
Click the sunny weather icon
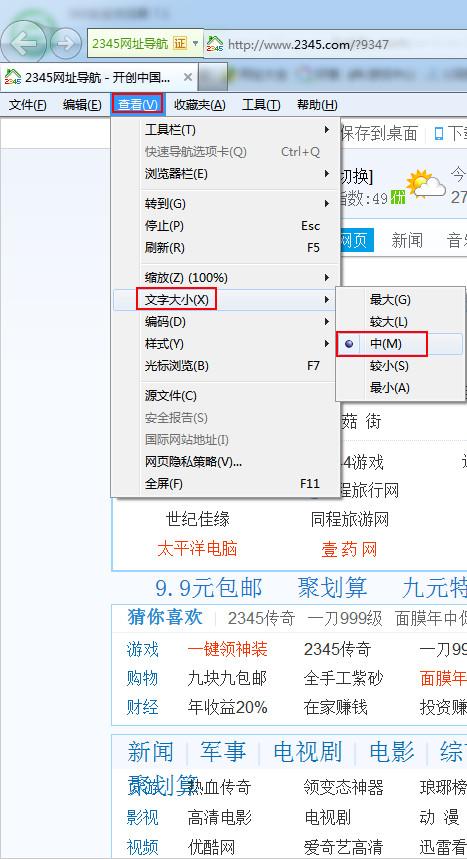pyautogui.click(x=425, y=184)
